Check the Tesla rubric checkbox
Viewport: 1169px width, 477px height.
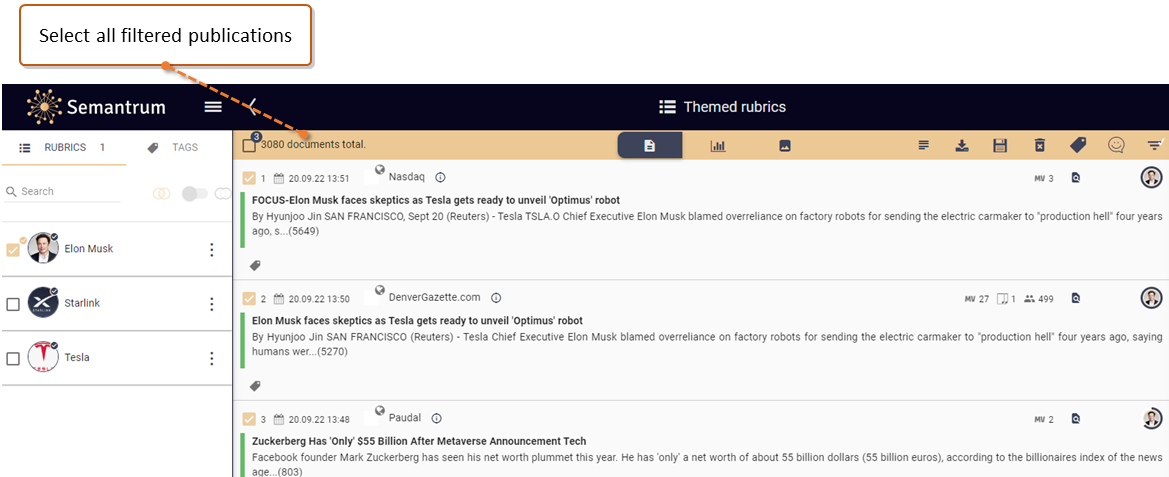point(13,358)
